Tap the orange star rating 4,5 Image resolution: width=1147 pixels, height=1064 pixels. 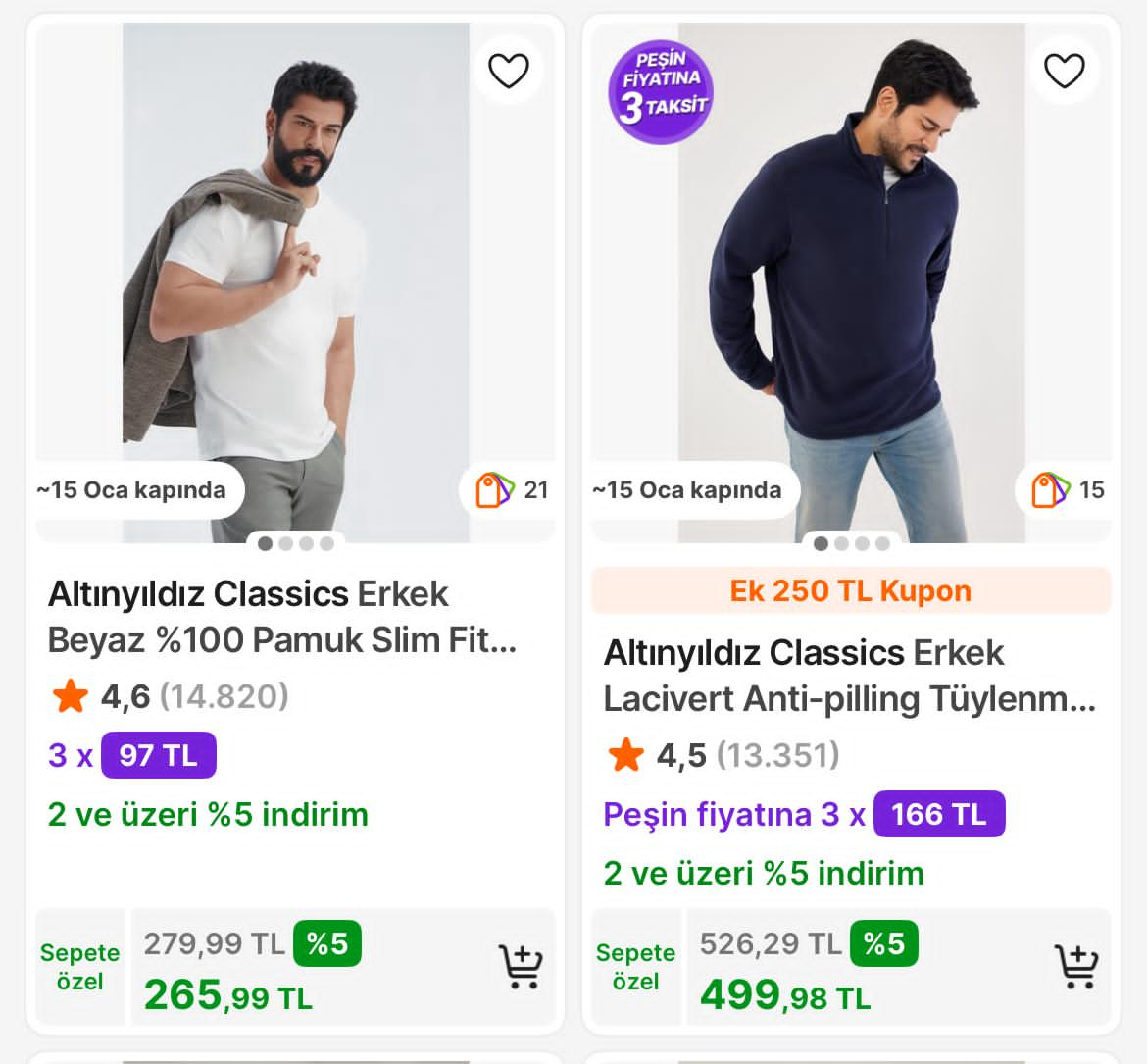[x=626, y=756]
